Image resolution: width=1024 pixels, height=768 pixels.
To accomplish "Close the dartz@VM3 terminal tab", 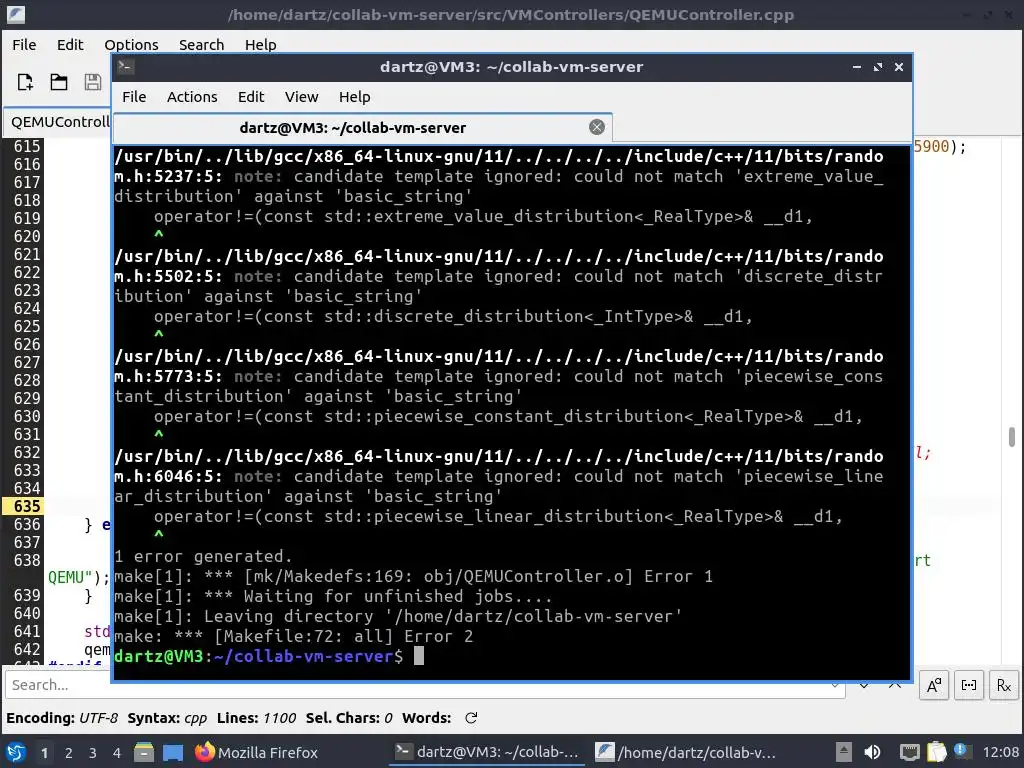I will pyautogui.click(x=596, y=127).
